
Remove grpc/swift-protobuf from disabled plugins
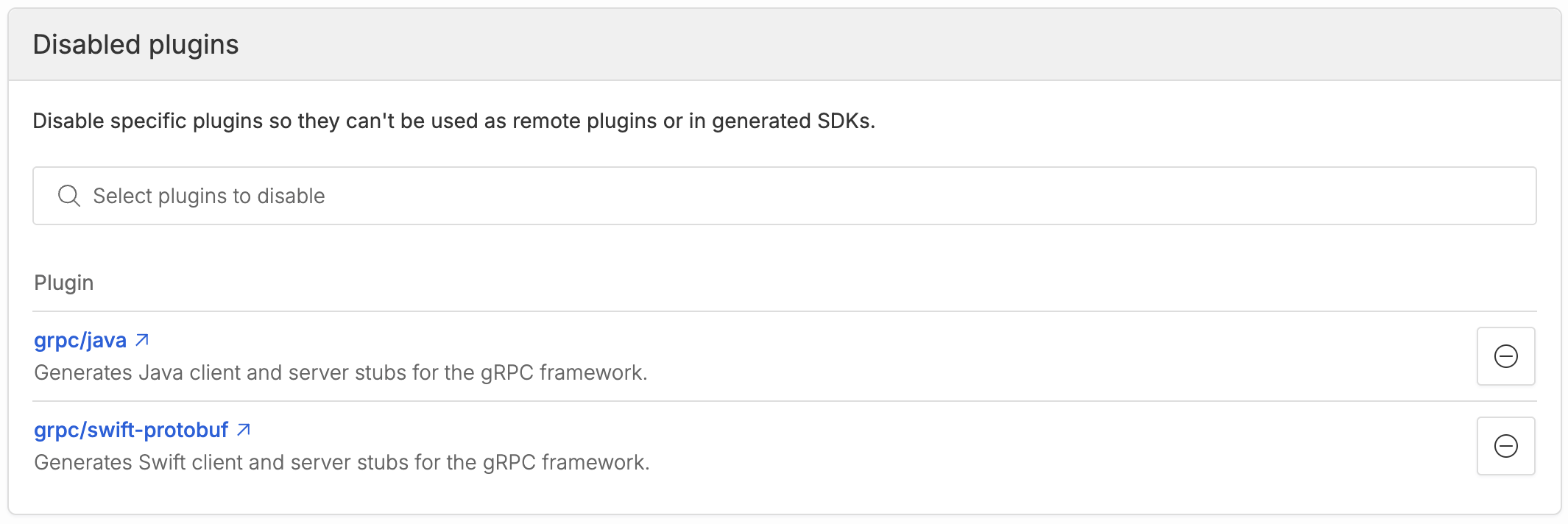tap(1505, 446)
